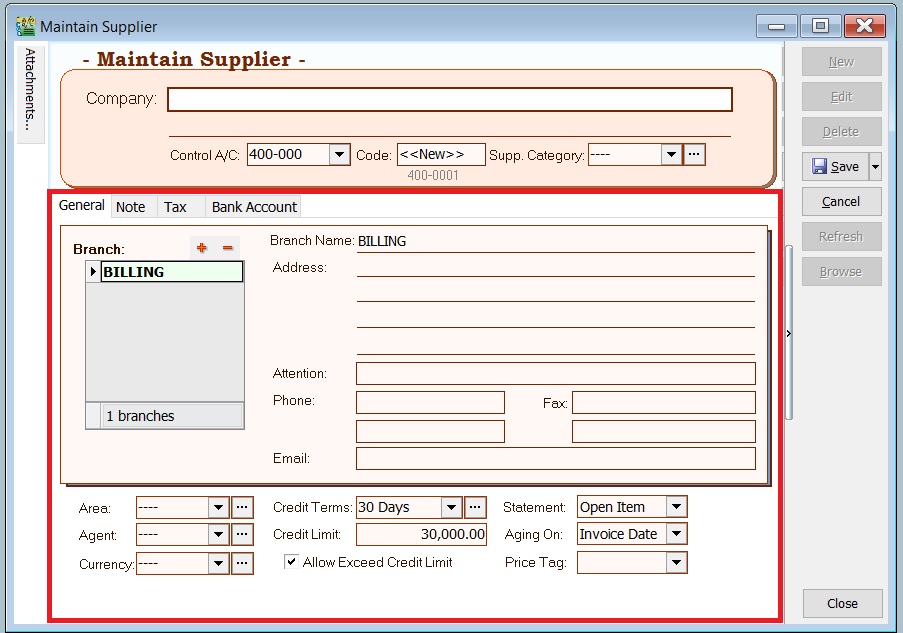Open the Attachments side panel tab

(30, 92)
